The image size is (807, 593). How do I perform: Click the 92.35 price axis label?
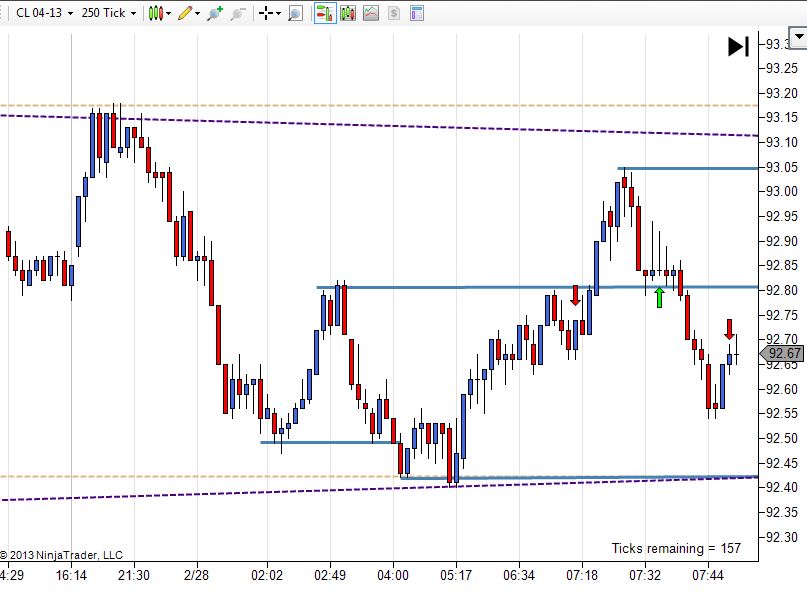click(782, 512)
